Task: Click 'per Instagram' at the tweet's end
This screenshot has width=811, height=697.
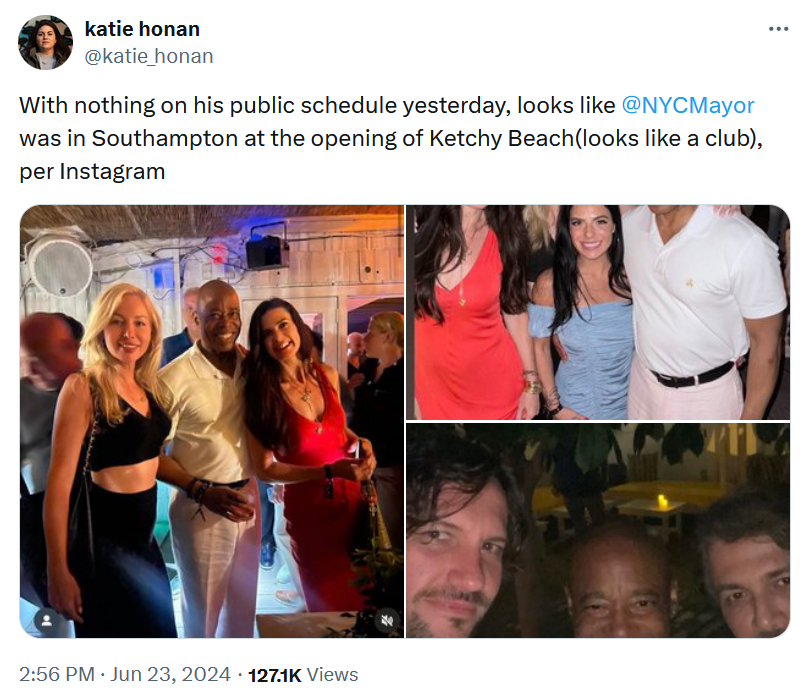Action: pyautogui.click(x=92, y=171)
